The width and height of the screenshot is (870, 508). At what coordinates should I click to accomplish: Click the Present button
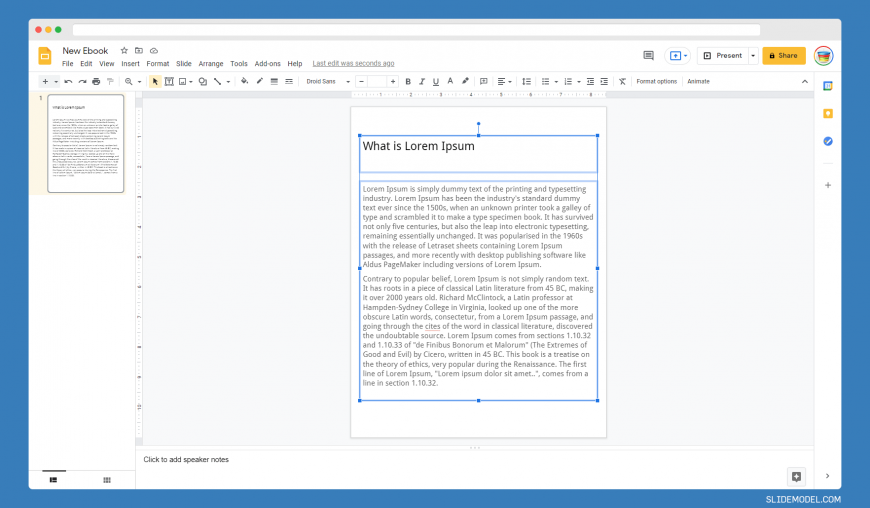[x=722, y=55]
